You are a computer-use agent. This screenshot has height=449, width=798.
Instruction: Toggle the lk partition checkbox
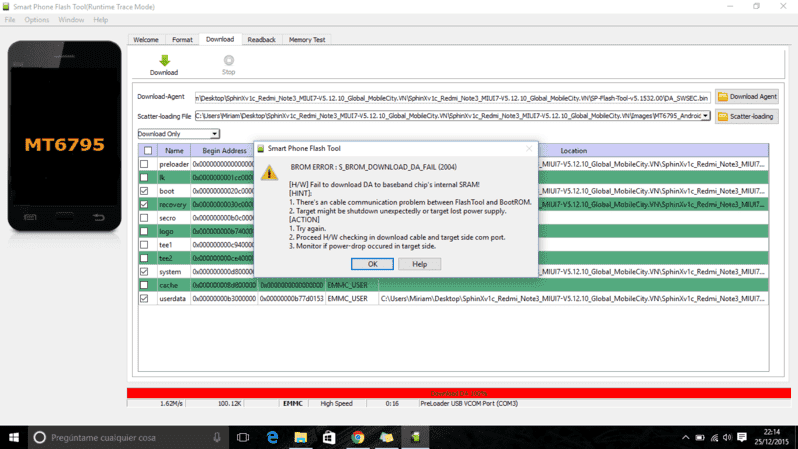click(144, 178)
